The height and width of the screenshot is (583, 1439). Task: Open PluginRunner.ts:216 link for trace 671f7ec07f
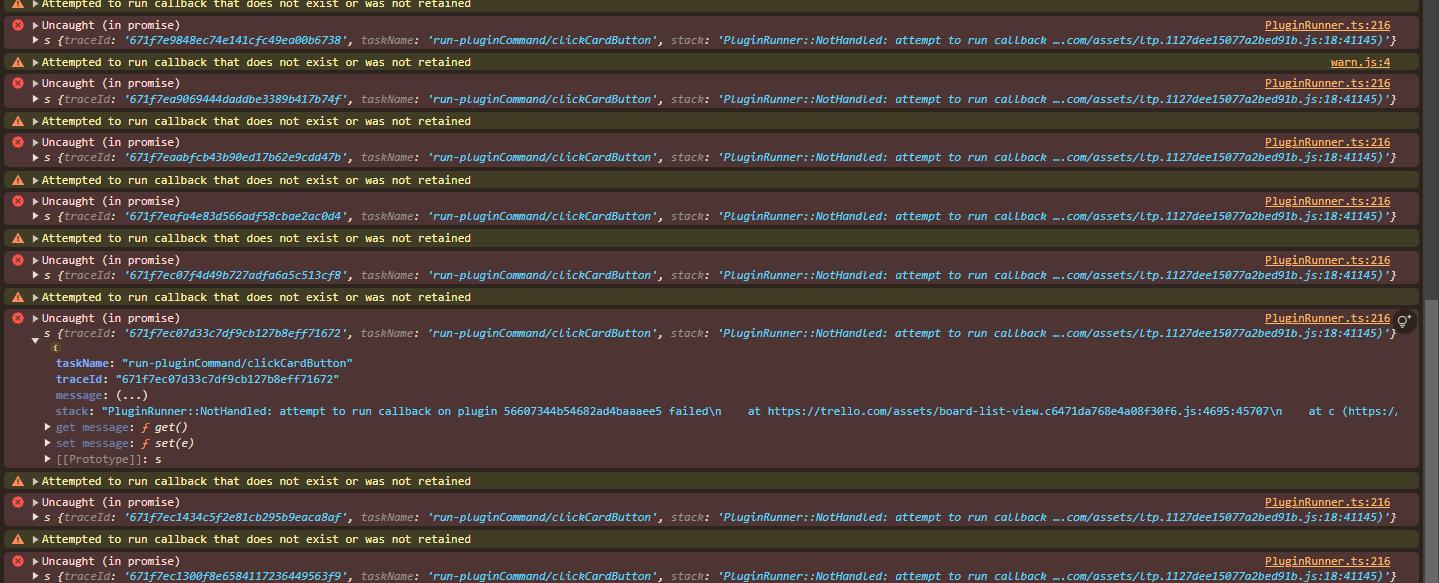point(1327,260)
